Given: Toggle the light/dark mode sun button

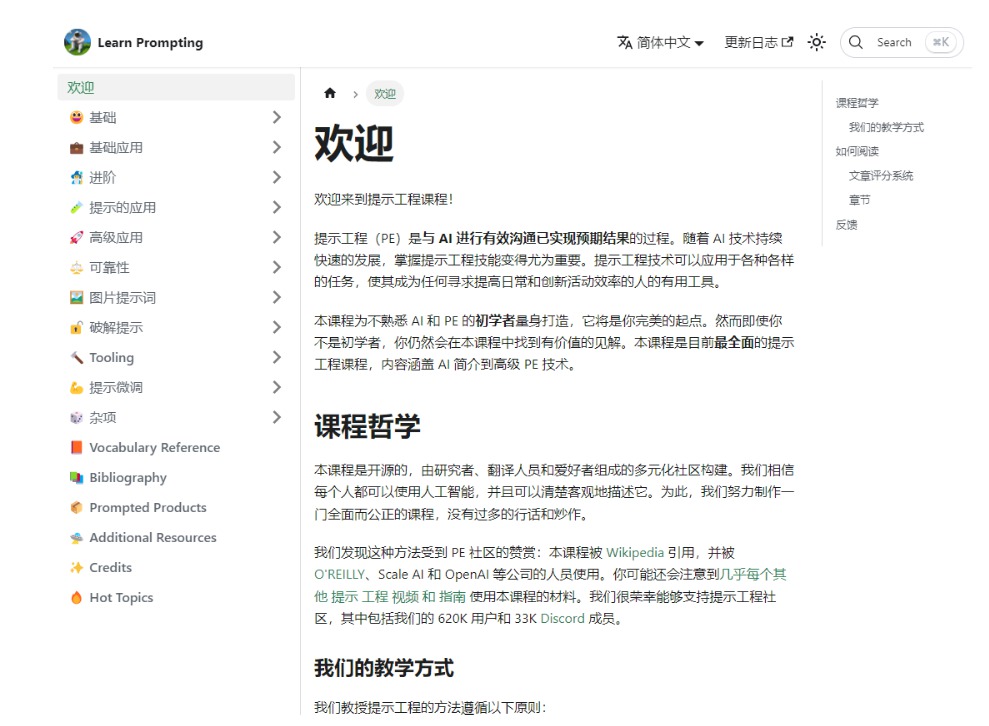Looking at the screenshot, I should (x=817, y=42).
